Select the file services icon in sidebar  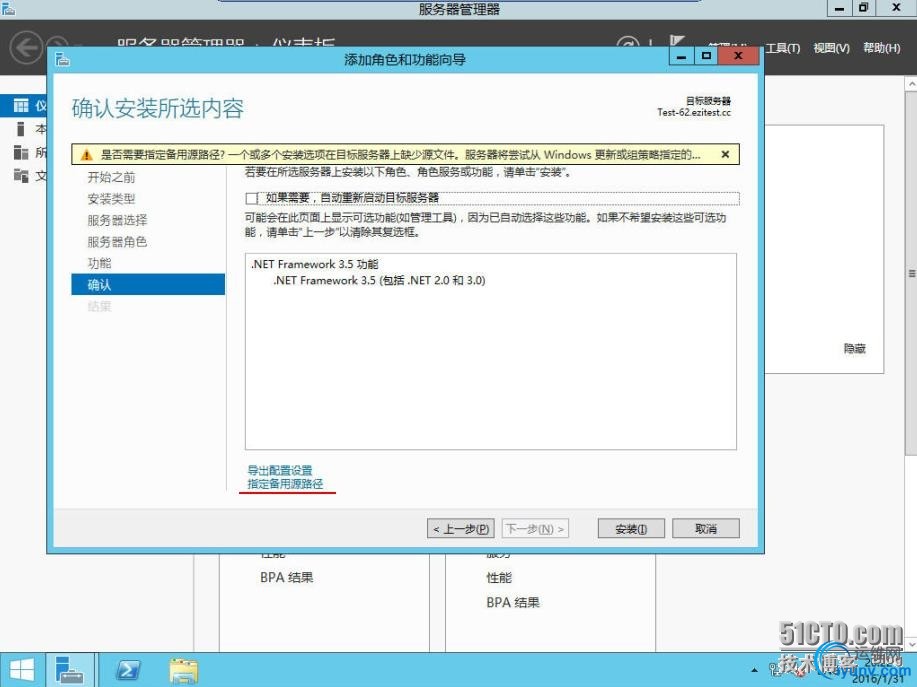[21, 175]
